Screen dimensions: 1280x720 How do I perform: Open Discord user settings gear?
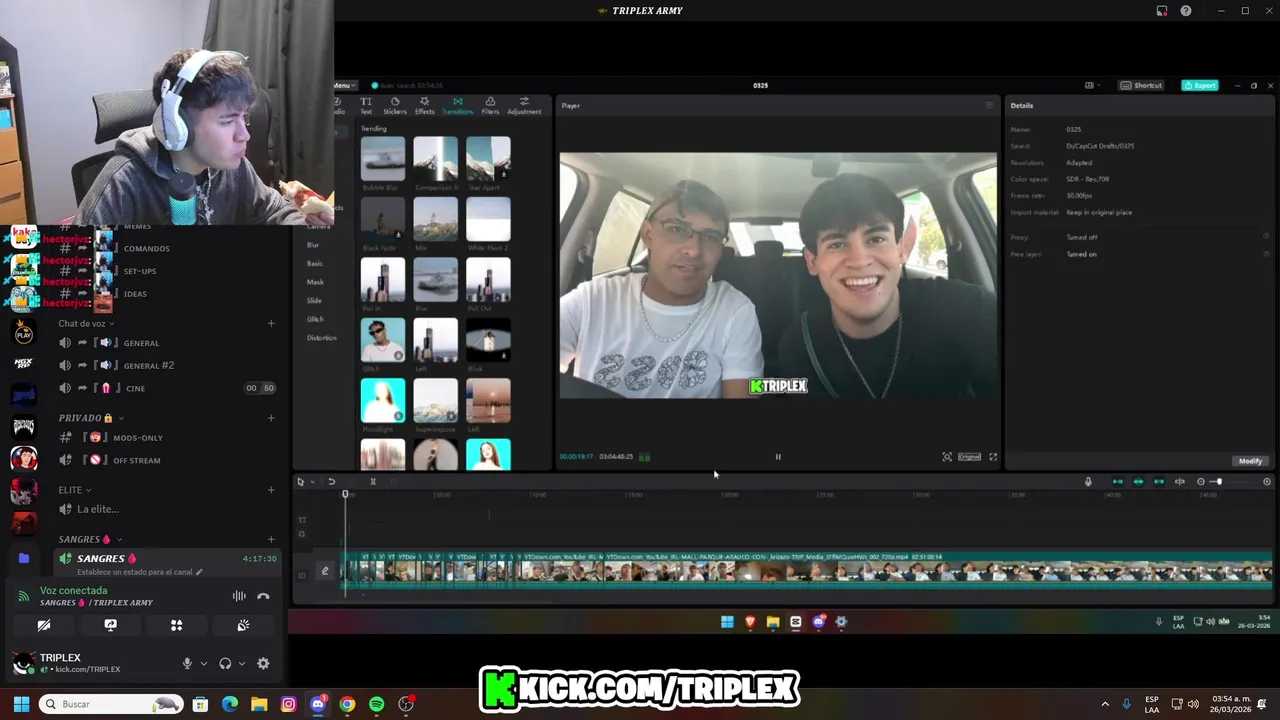(x=263, y=663)
